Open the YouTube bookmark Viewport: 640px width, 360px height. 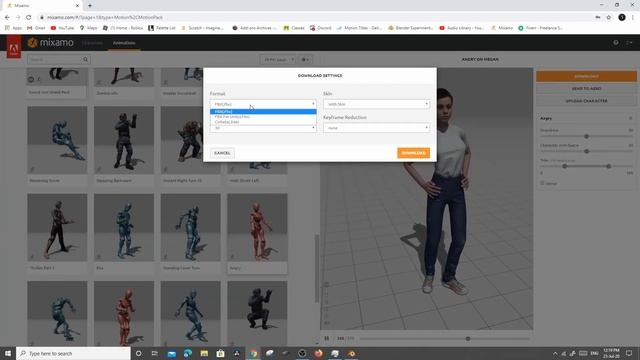(62, 28)
